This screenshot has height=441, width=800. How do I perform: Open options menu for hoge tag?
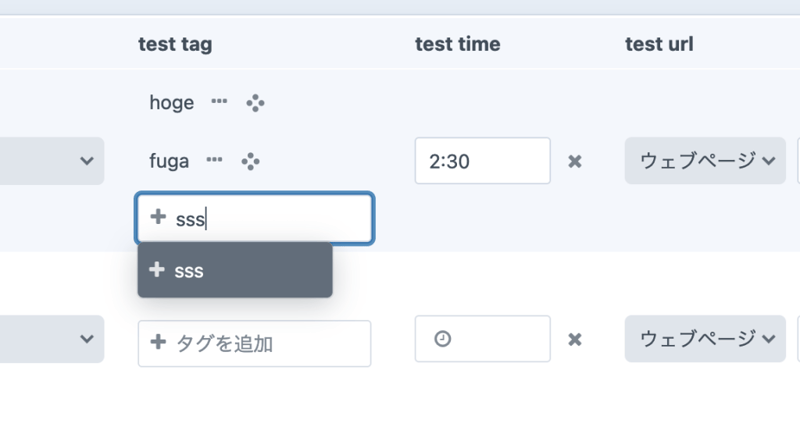click(x=218, y=102)
